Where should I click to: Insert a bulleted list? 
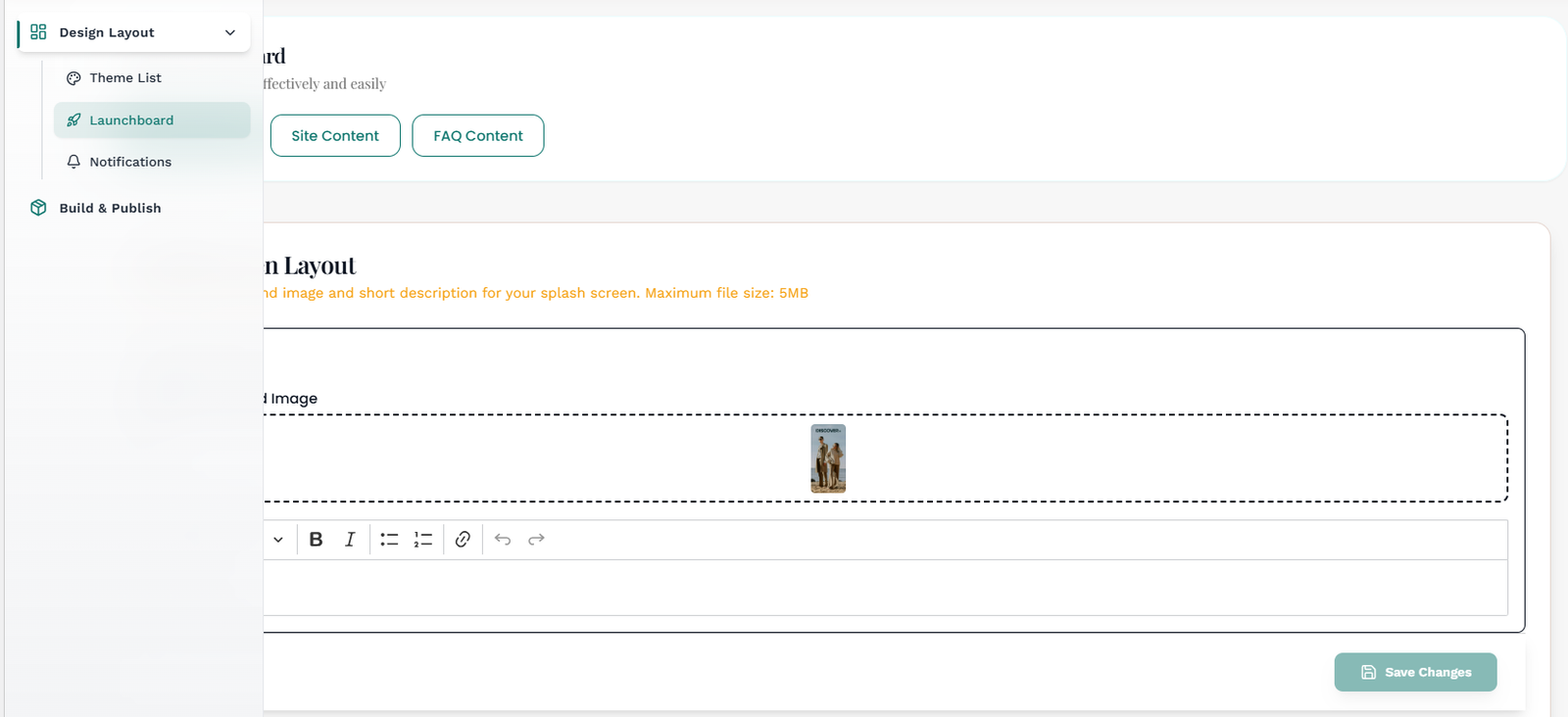point(389,540)
